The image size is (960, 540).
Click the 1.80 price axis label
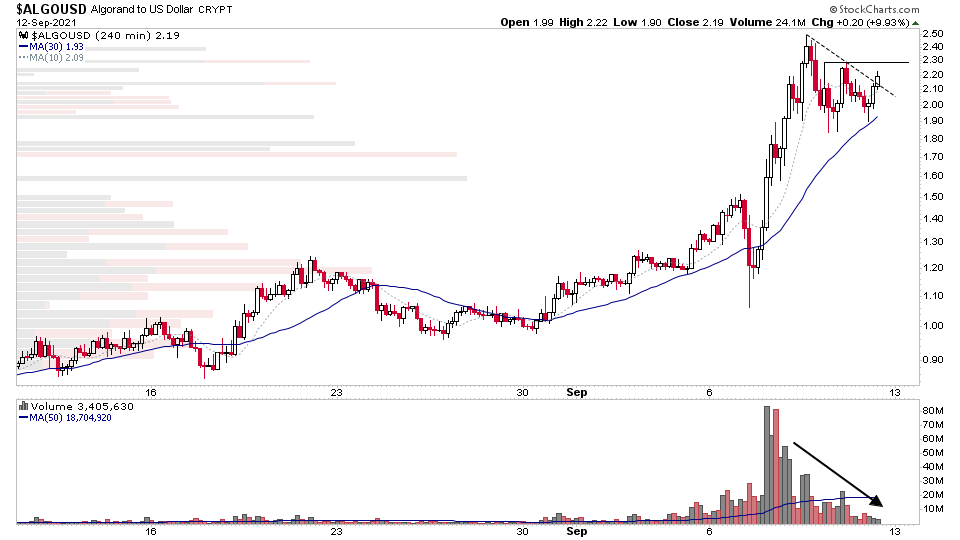pyautogui.click(x=932, y=139)
